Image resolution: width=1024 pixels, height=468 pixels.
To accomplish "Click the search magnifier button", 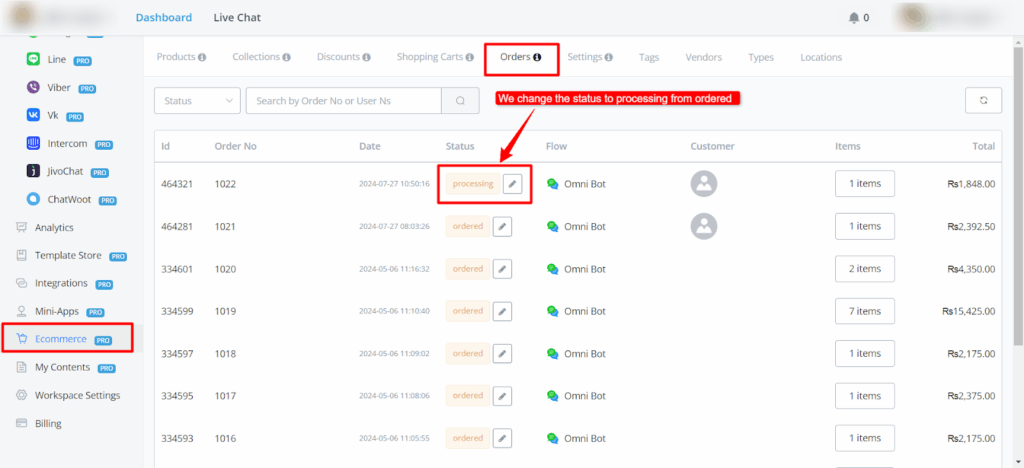I will click(460, 101).
